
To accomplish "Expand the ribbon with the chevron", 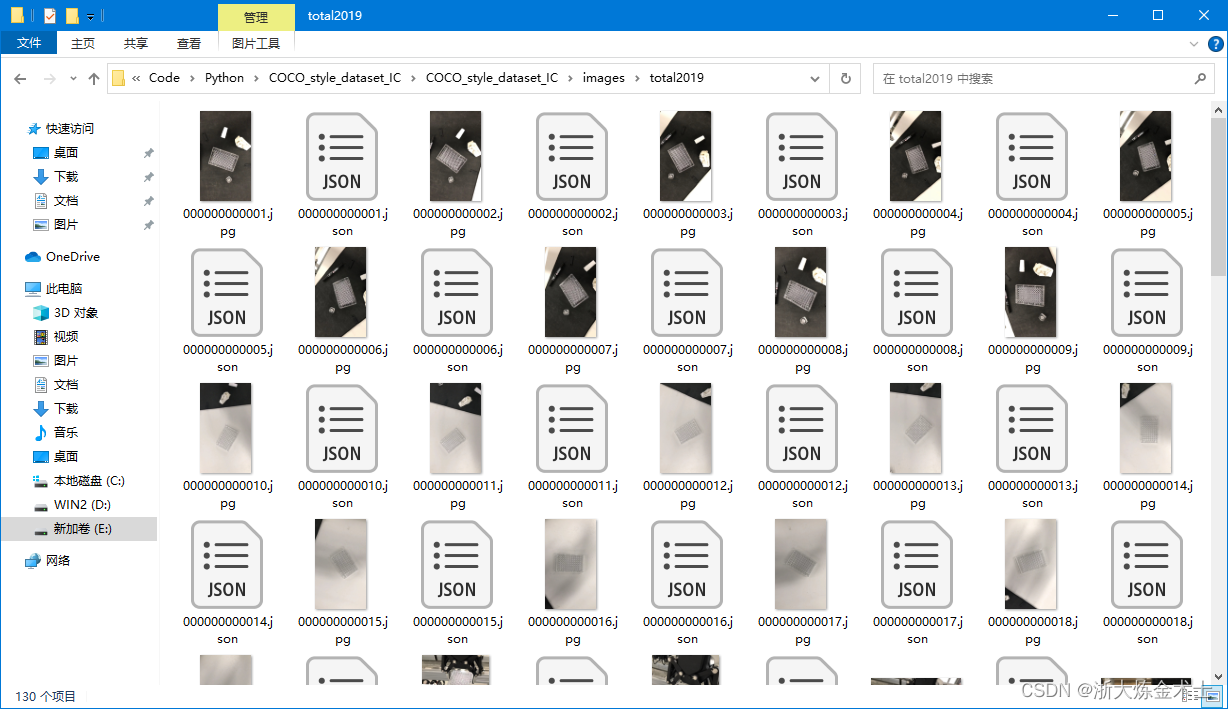I will (1194, 43).
